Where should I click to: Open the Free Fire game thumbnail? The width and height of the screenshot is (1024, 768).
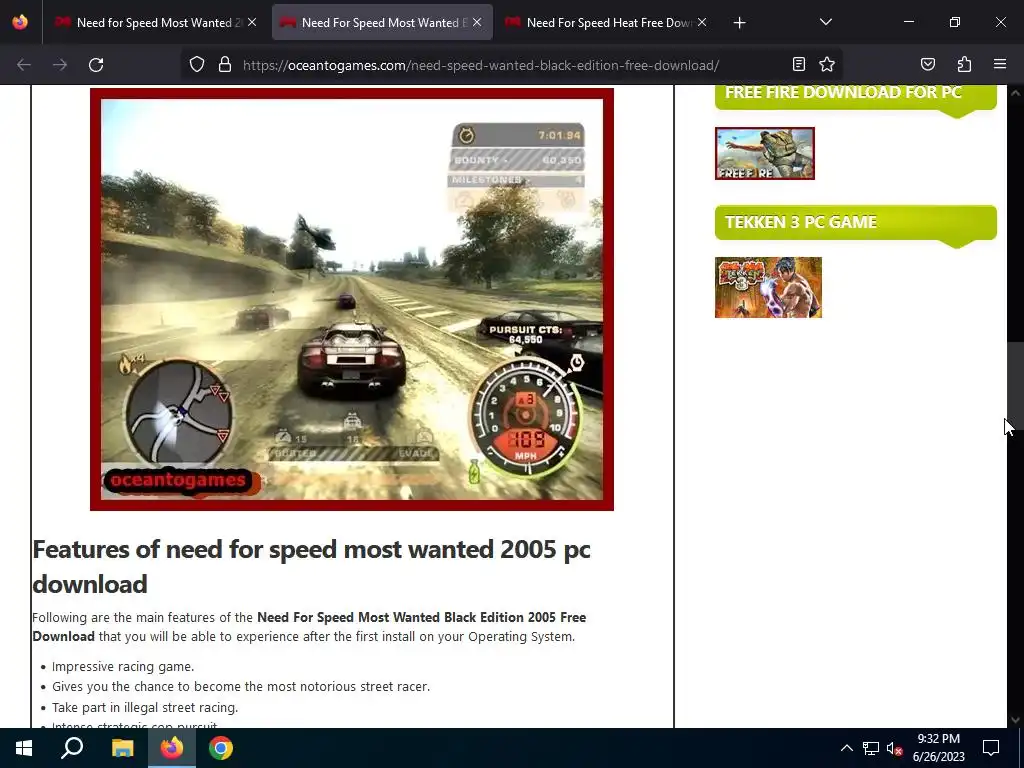[765, 153]
